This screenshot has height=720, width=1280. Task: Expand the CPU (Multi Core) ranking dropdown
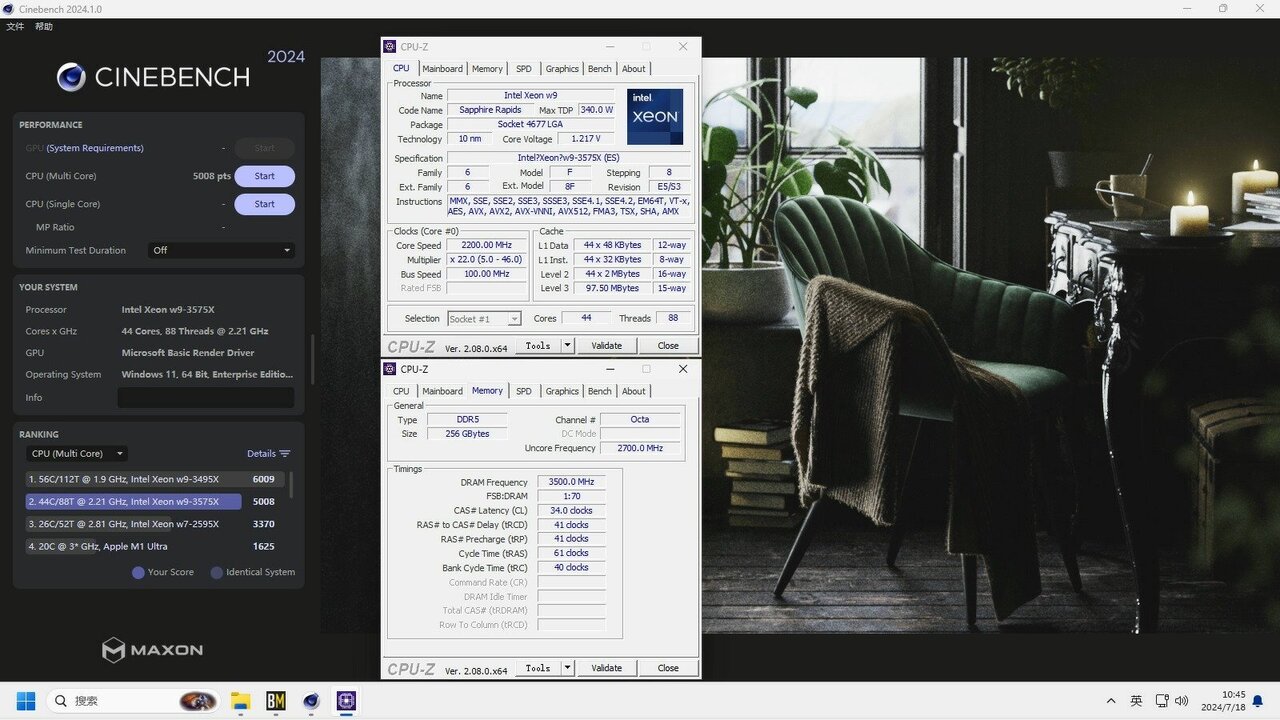[x=76, y=454]
